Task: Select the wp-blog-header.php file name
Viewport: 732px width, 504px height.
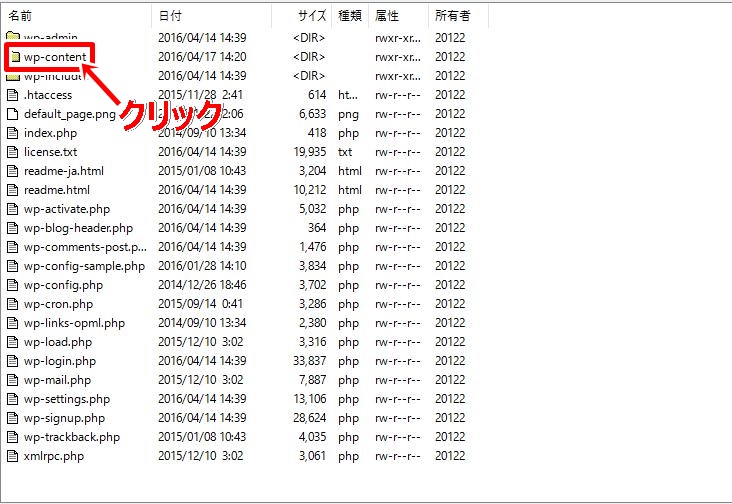Action: (x=78, y=228)
